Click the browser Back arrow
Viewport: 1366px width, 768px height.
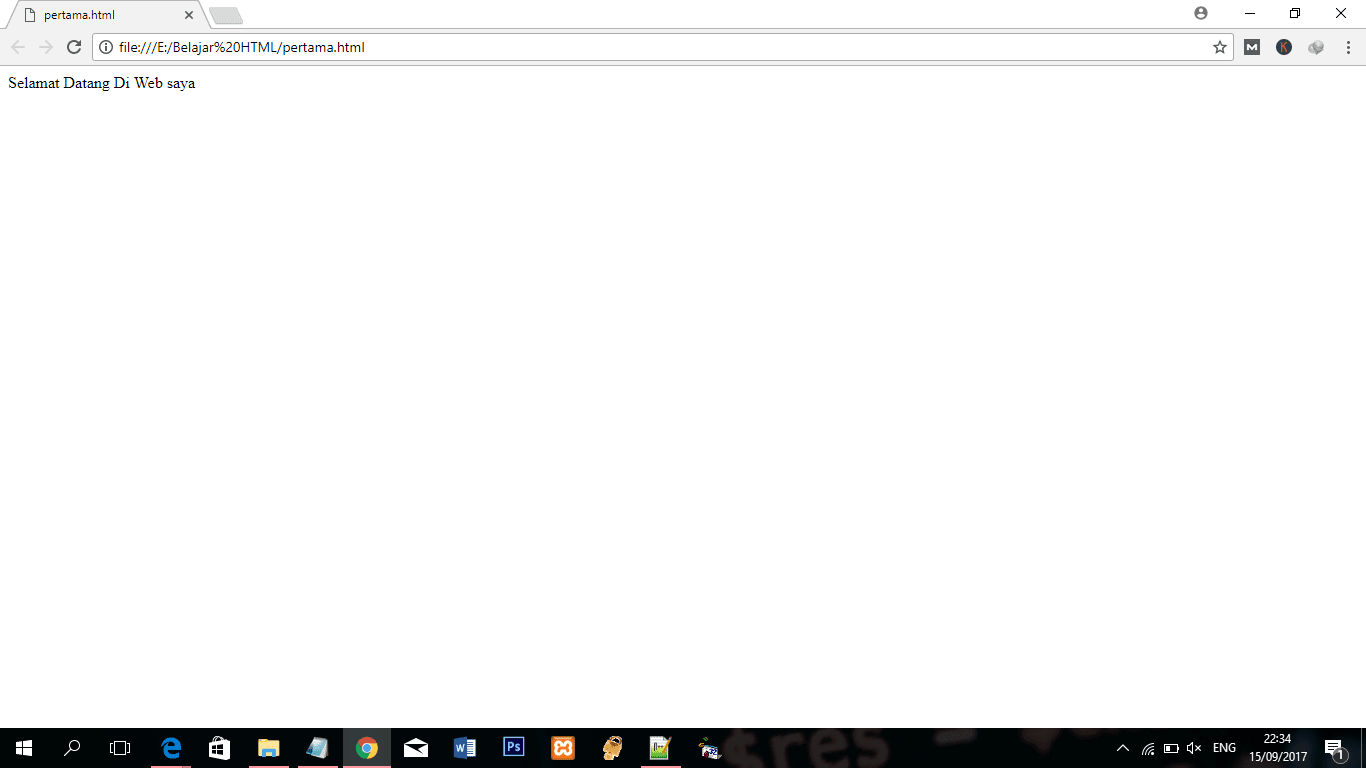[x=18, y=47]
